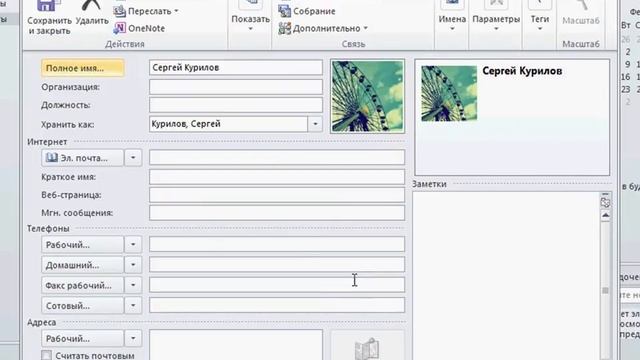Click the Business address (Рабочий) button
Viewport: 640px width, 360px height.
(82, 338)
